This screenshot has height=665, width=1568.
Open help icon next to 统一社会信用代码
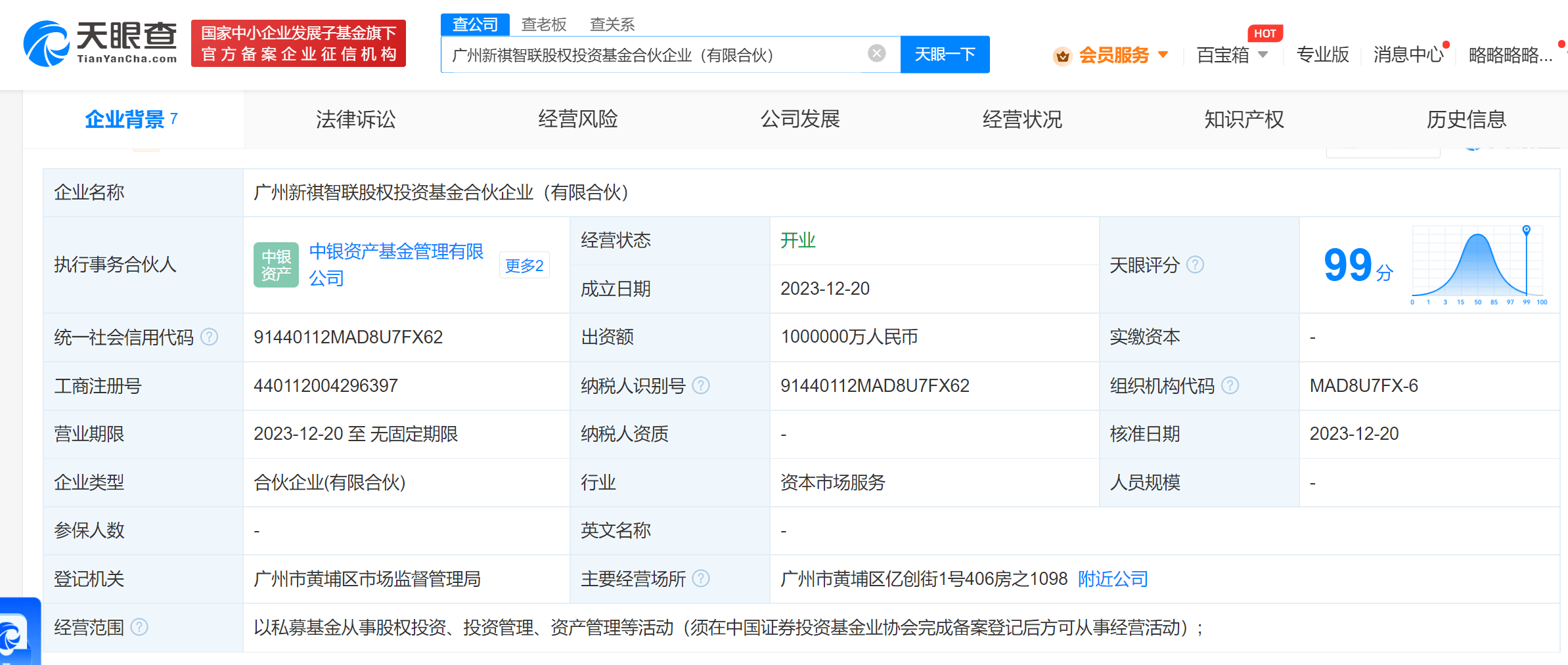209,337
